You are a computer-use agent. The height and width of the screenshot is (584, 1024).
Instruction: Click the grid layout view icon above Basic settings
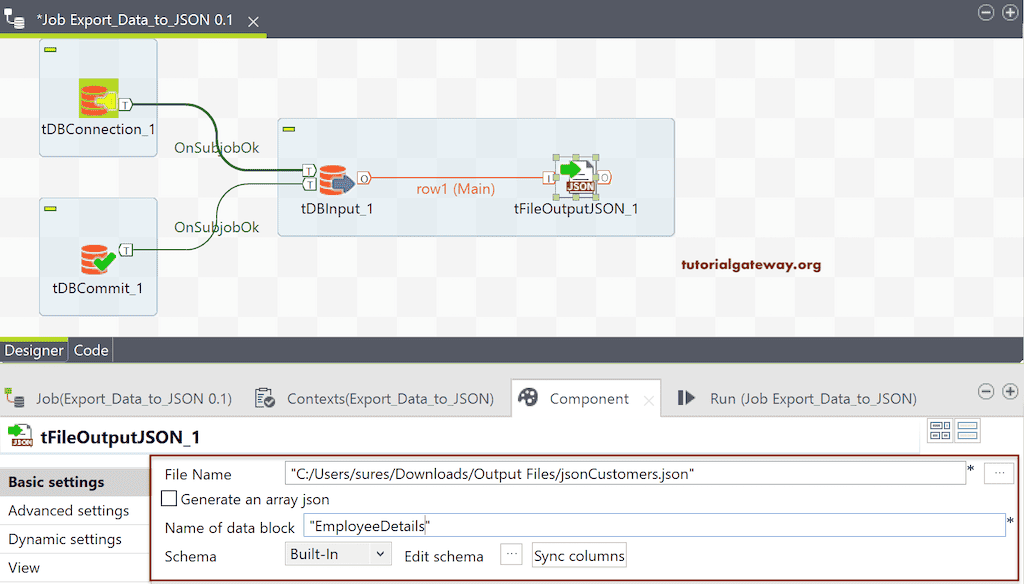[941, 431]
